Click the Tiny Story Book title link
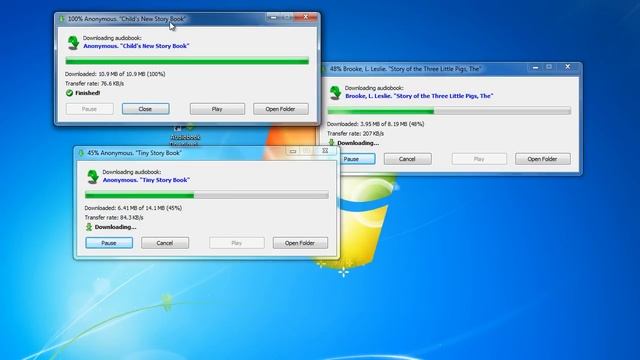 (x=146, y=180)
